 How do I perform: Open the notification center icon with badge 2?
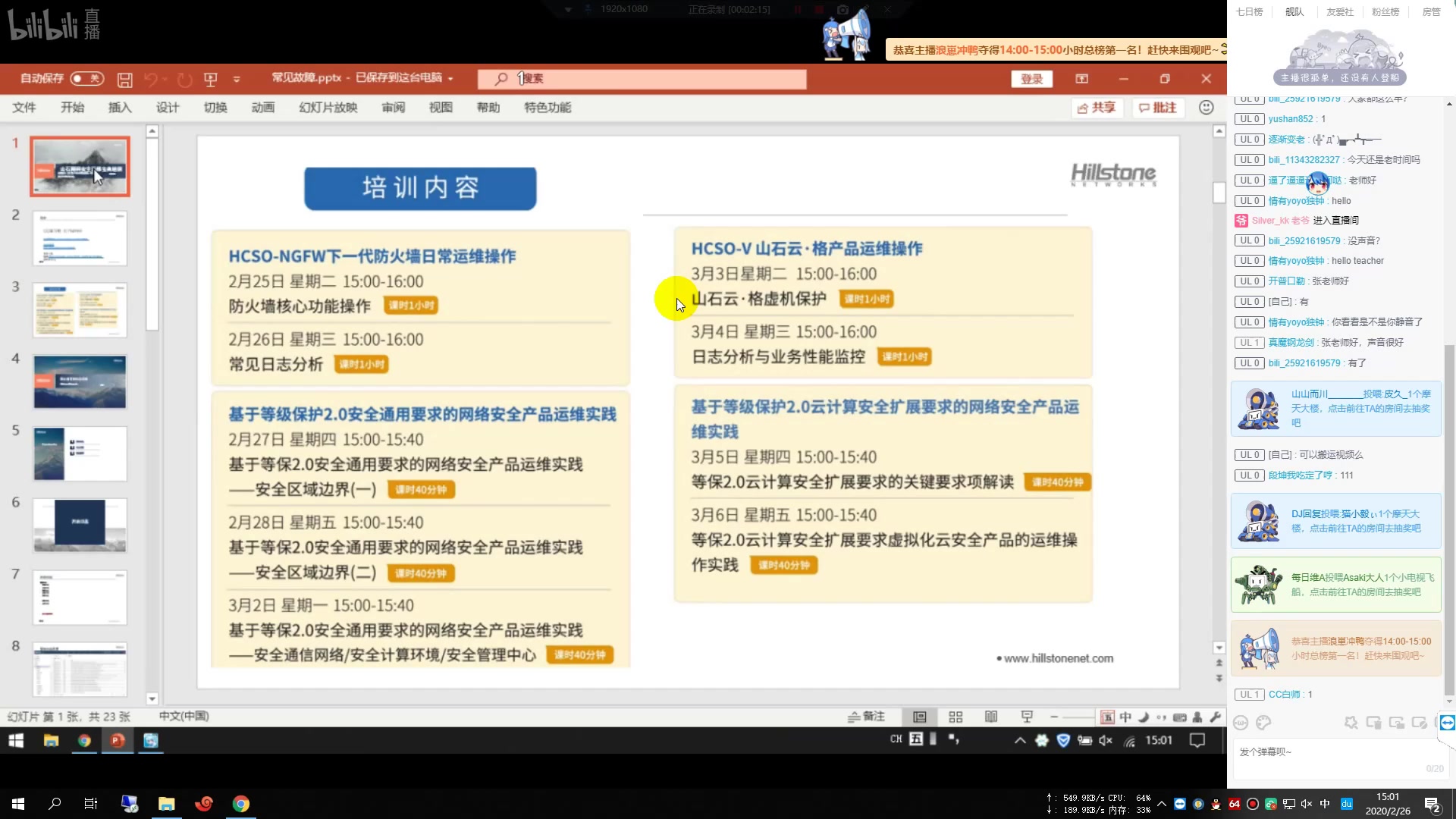[x=1432, y=805]
